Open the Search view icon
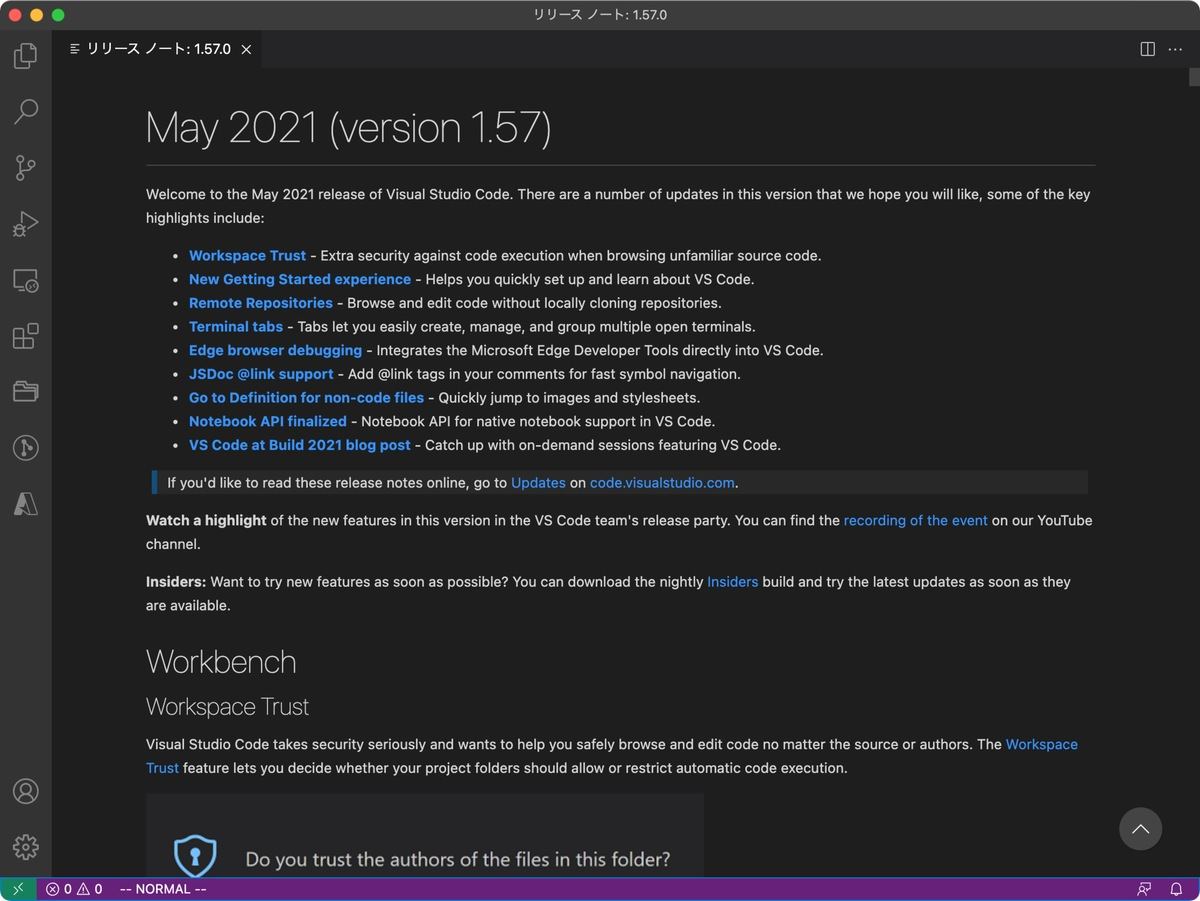The width and height of the screenshot is (1200, 901). 26,111
